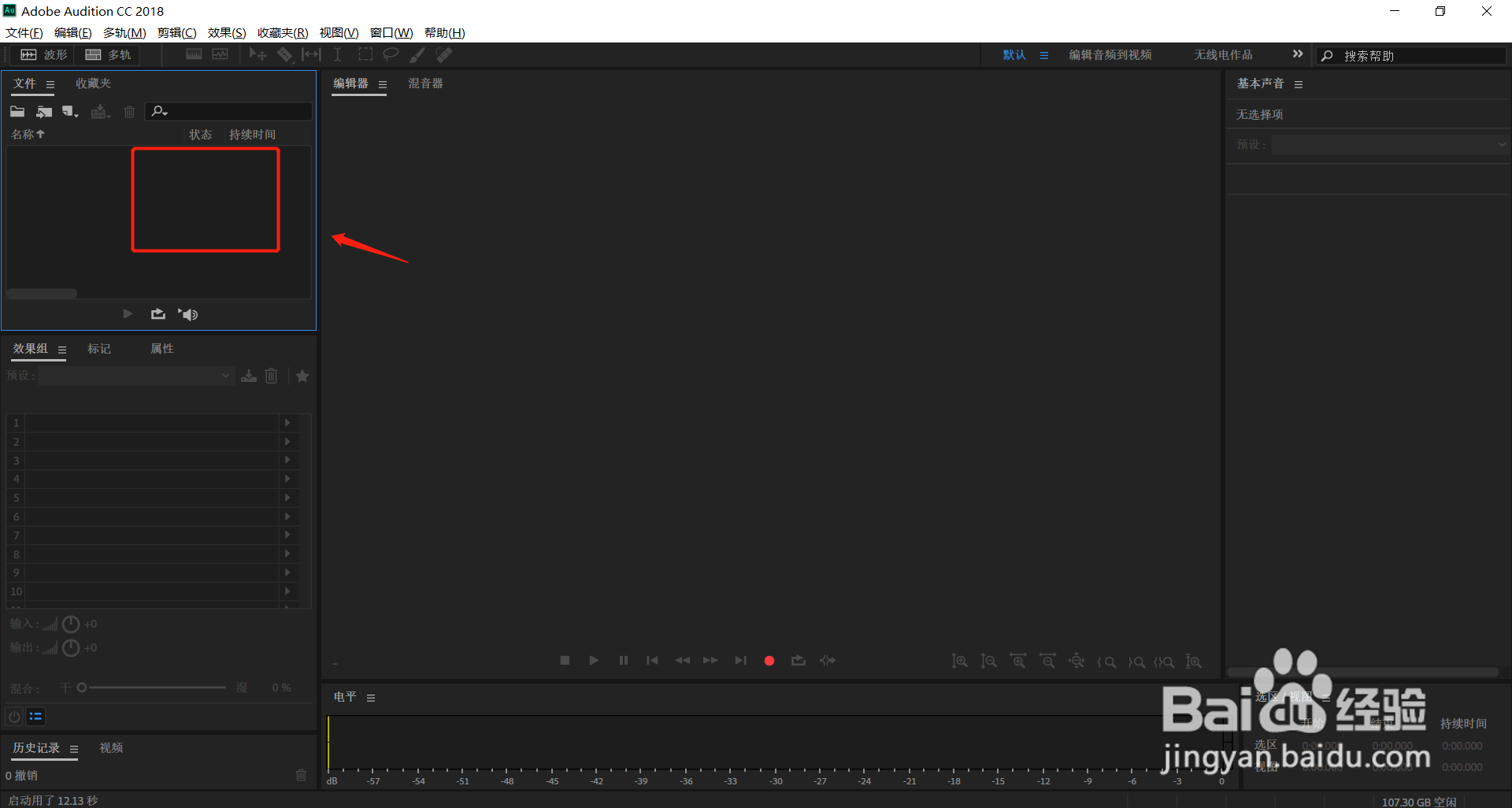Switch to the Properties (属性) tab
This screenshot has height=808, width=1512.
[x=162, y=349]
